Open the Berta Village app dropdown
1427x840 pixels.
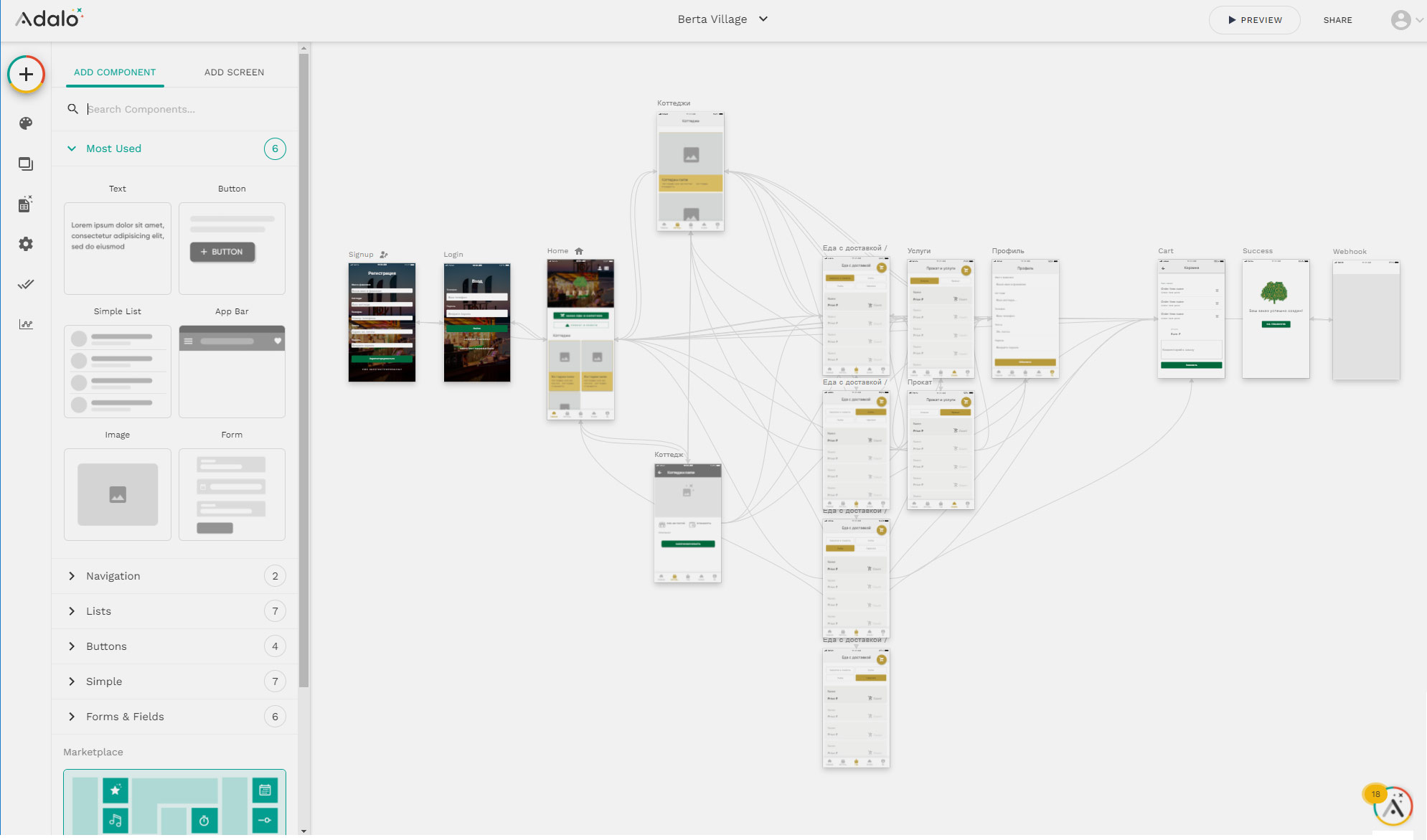pyautogui.click(x=722, y=19)
